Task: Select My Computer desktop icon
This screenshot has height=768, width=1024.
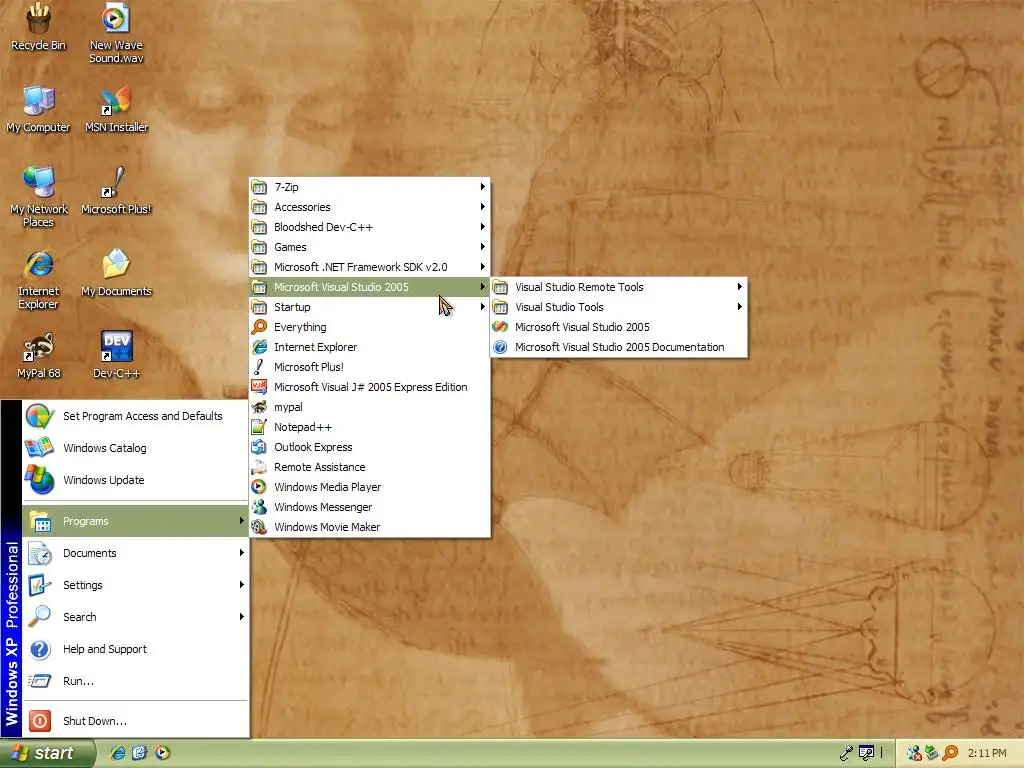Action: click(39, 108)
